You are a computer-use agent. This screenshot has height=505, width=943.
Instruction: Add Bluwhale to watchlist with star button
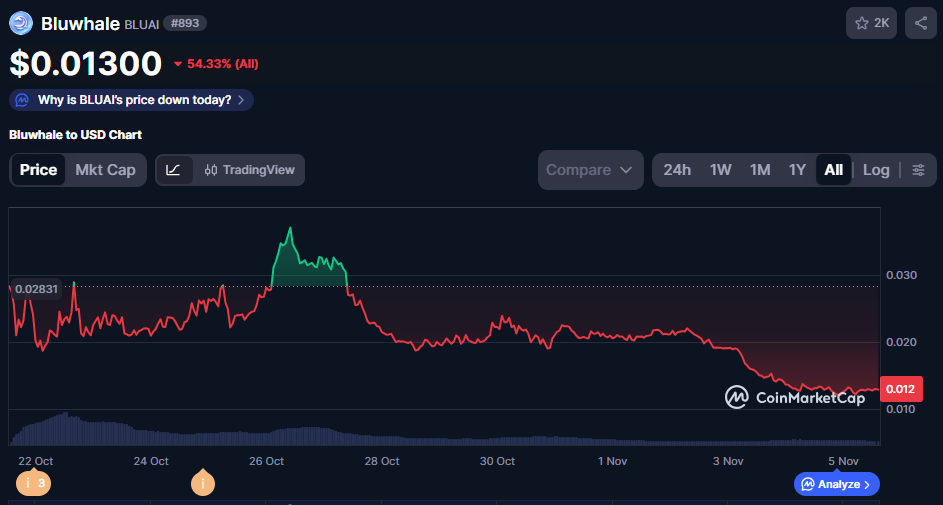(871, 23)
